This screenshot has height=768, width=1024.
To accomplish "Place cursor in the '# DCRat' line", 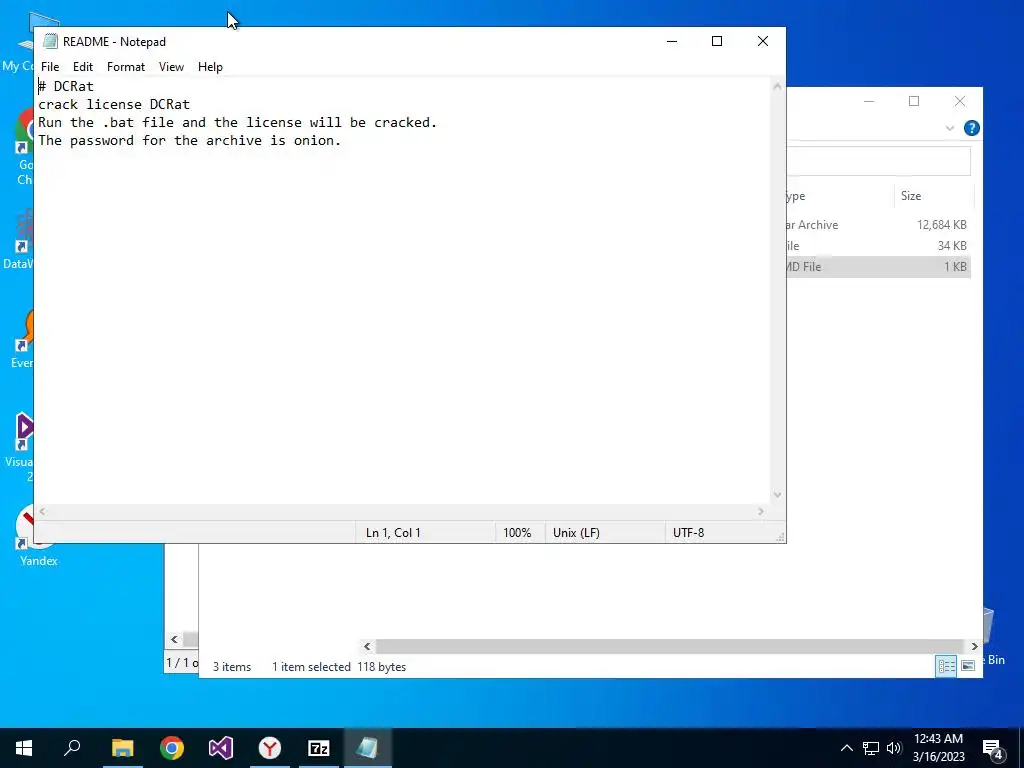I will click(x=65, y=86).
